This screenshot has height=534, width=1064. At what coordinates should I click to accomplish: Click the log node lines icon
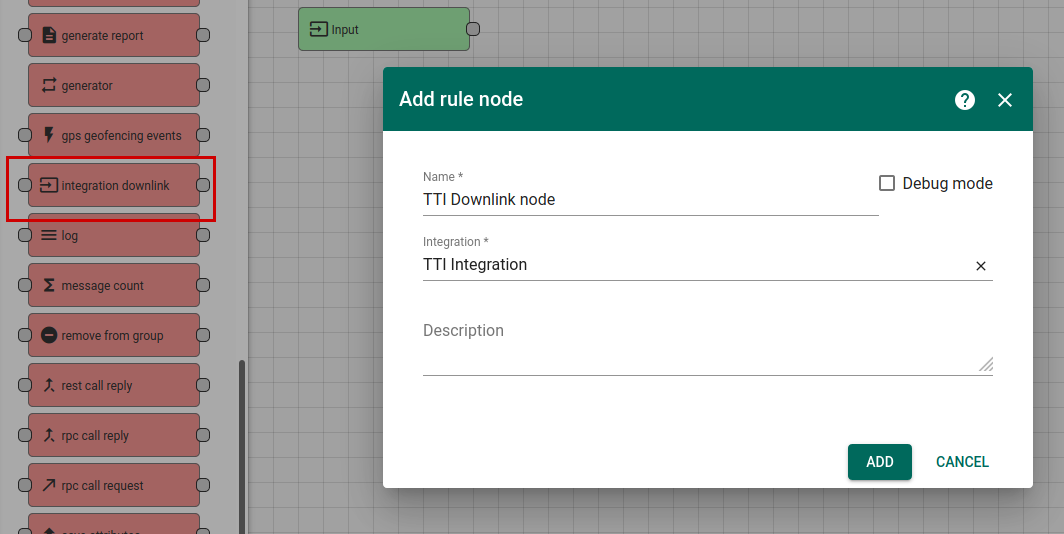(x=49, y=235)
